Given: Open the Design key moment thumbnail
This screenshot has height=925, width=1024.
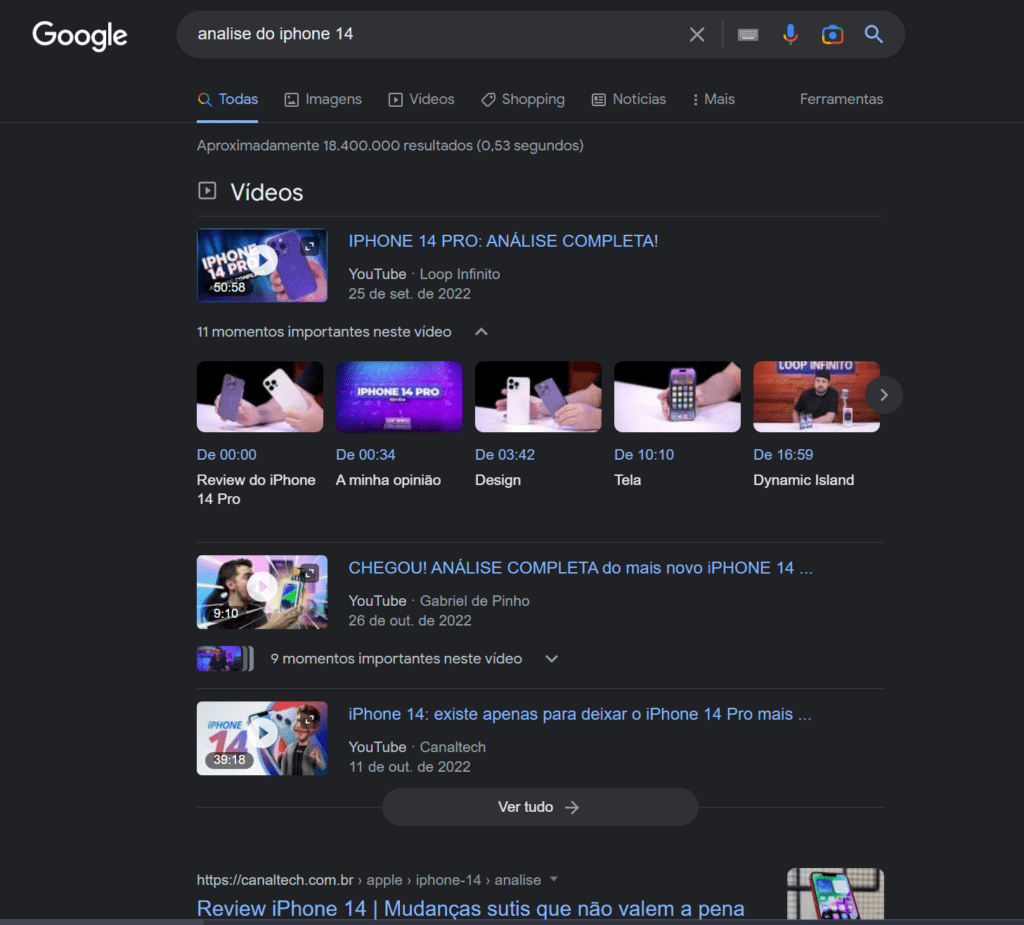Looking at the screenshot, I should [538, 397].
